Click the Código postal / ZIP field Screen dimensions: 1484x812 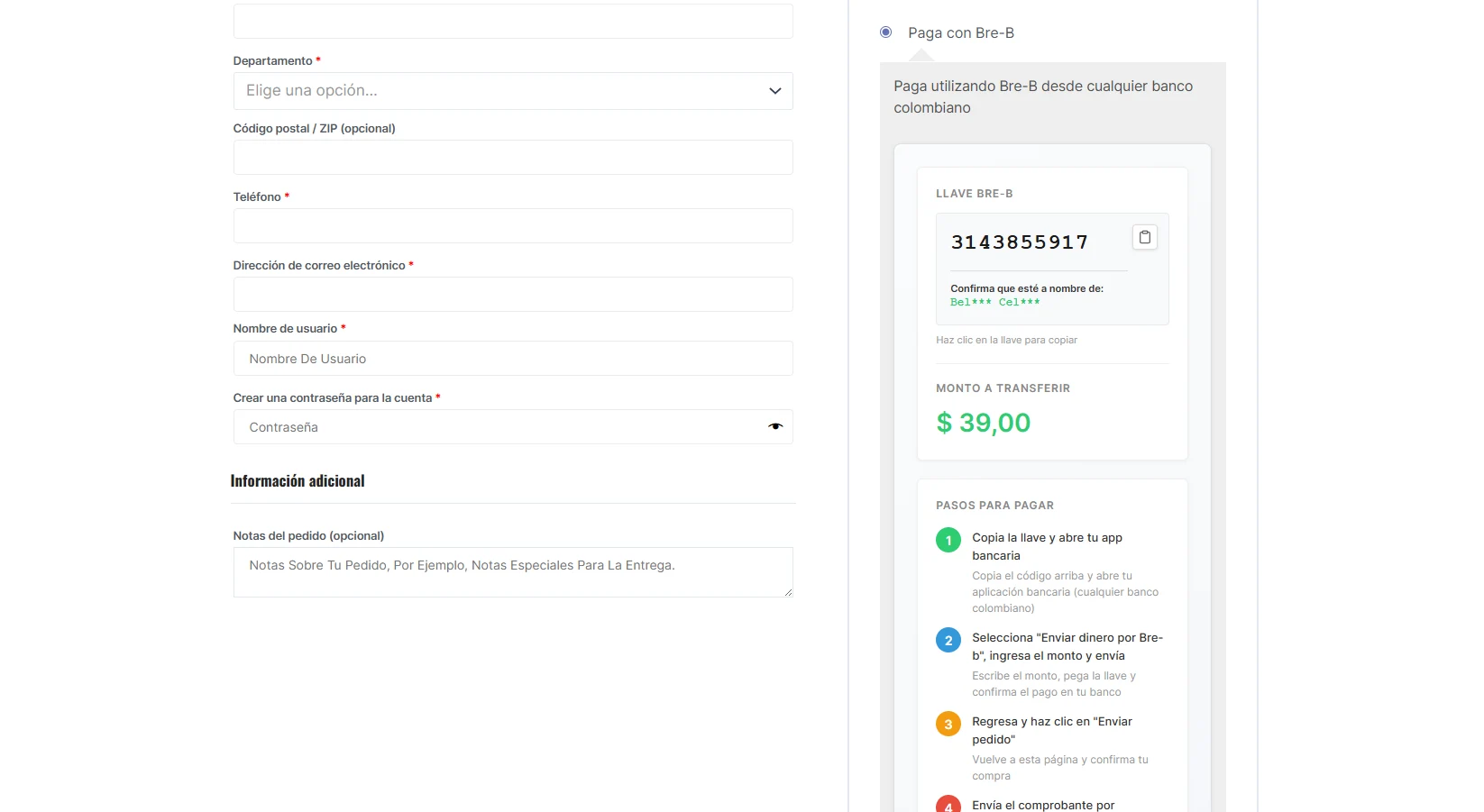(512, 158)
